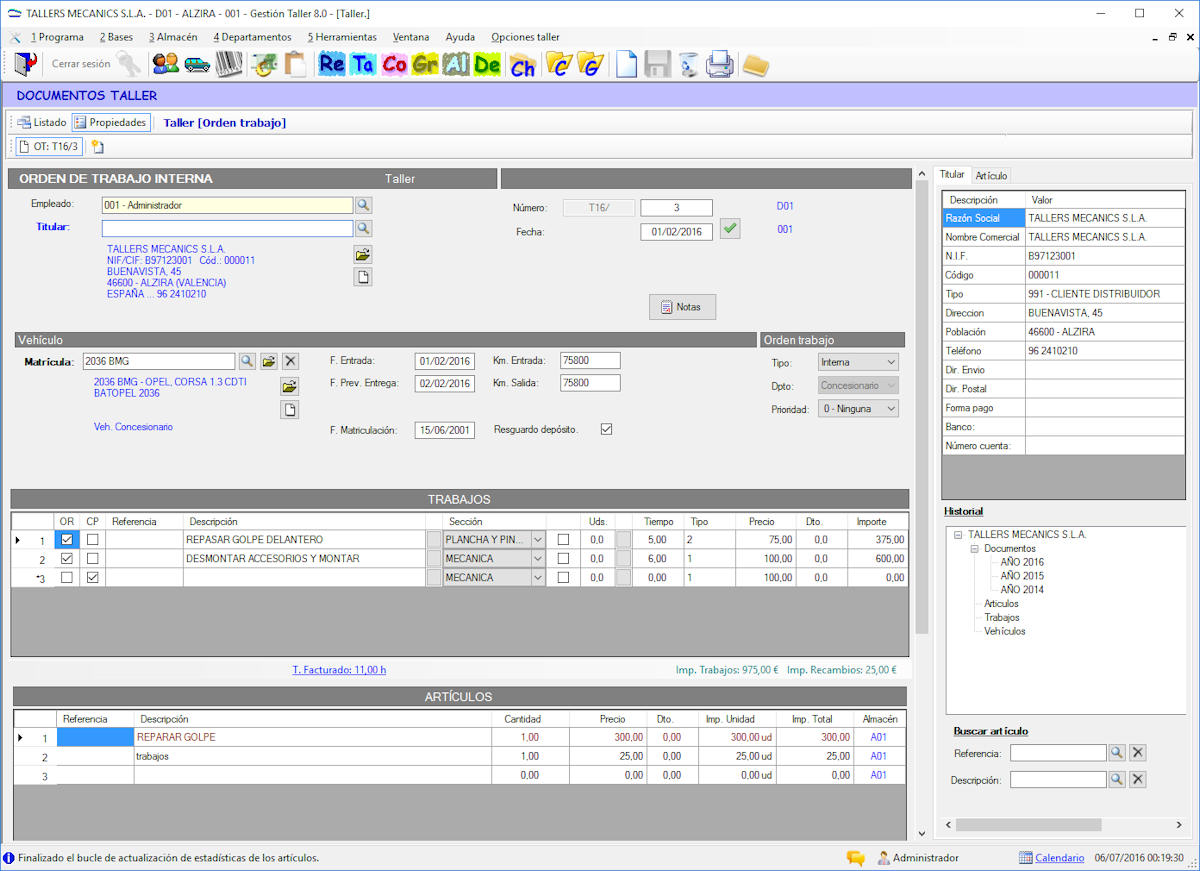
Task: Open the customers (people) toolbar icon
Action: click(165, 64)
